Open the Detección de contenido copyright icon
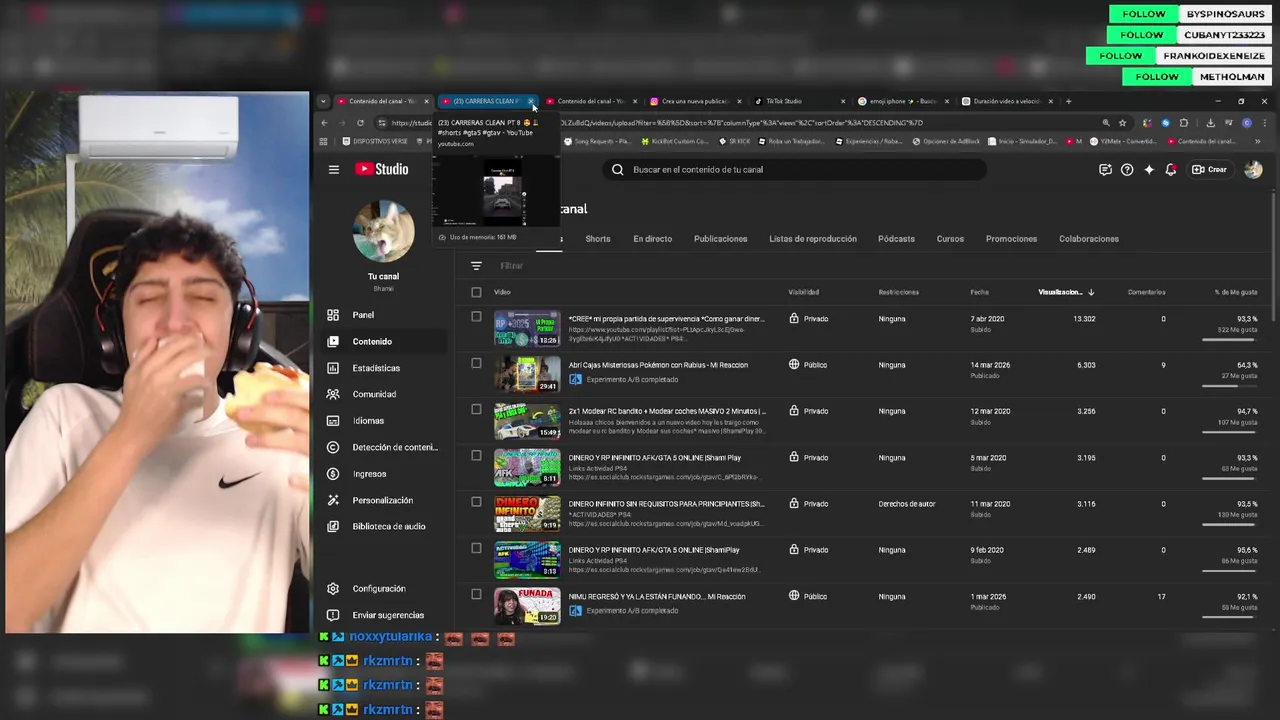Viewport: 1280px width, 720px height. (333, 447)
